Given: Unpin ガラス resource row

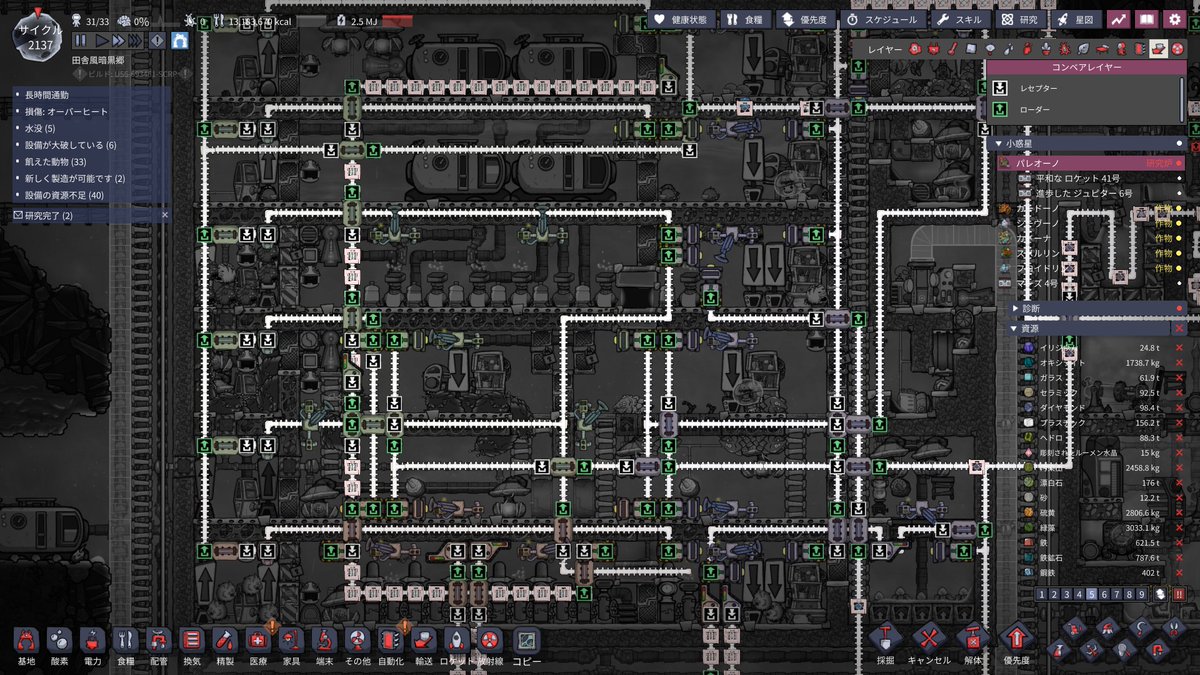Looking at the screenshot, I should [1179, 378].
